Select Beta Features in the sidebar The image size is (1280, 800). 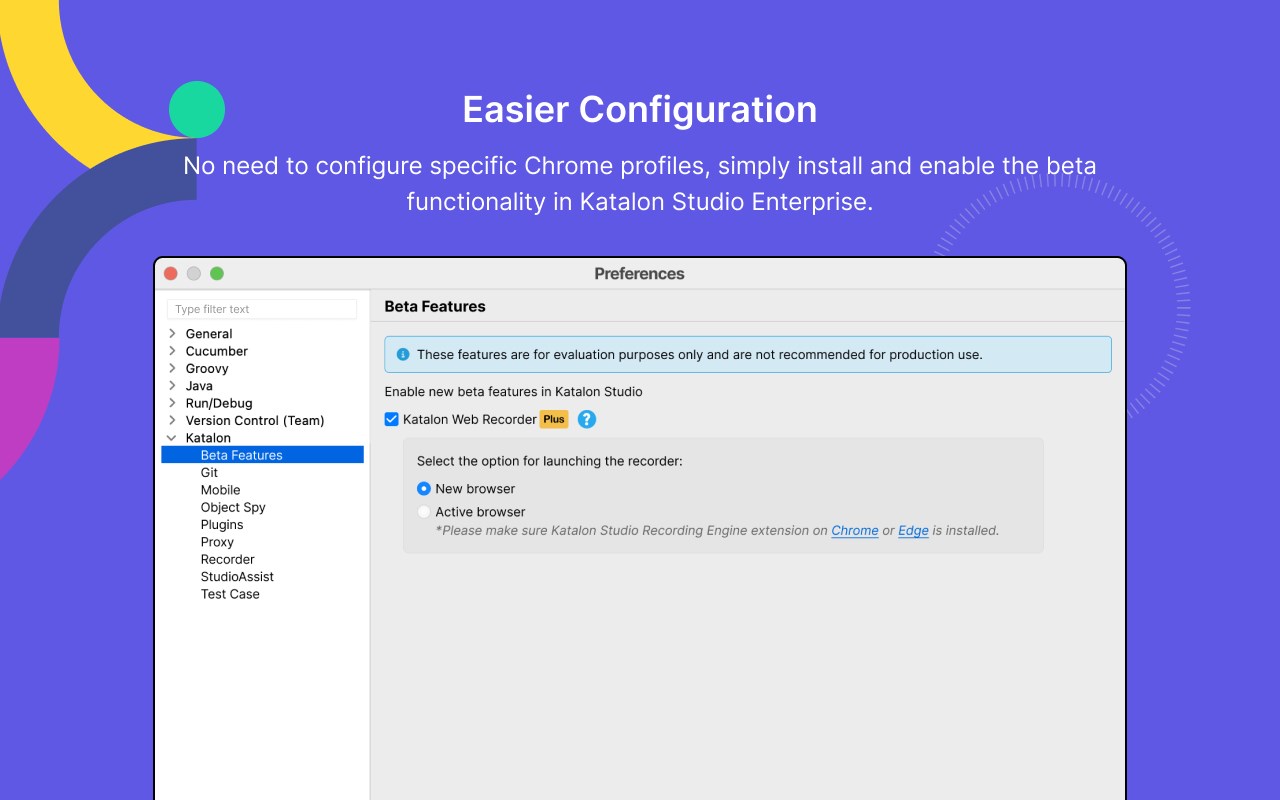click(x=242, y=455)
